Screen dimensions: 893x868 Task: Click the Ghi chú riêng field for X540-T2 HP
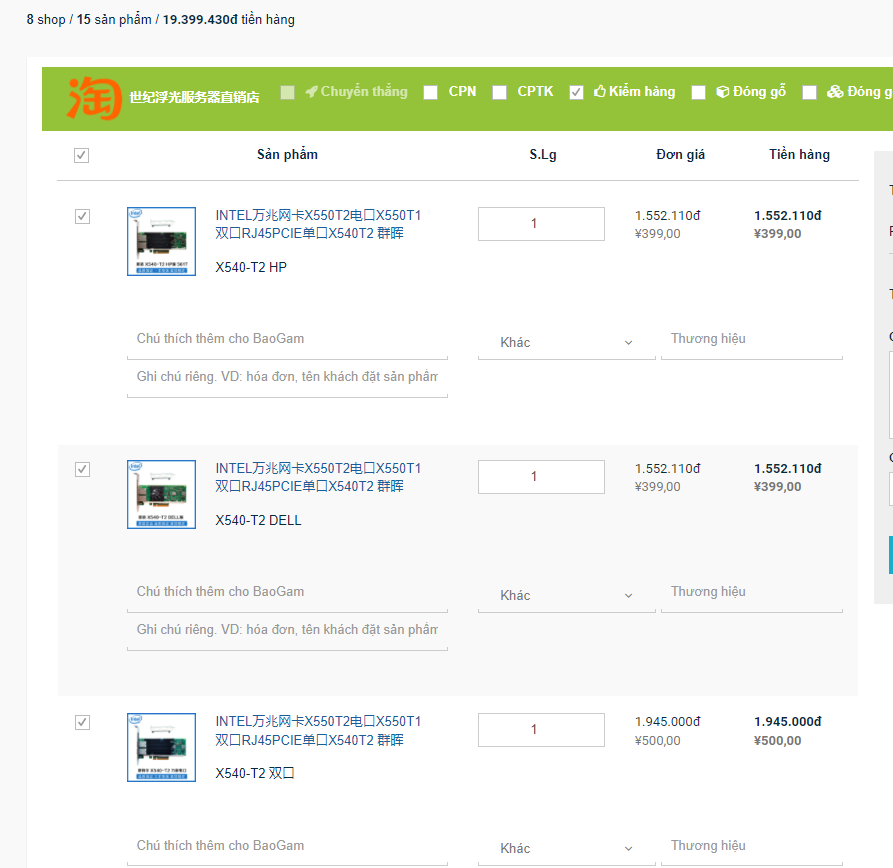pyautogui.click(x=287, y=378)
